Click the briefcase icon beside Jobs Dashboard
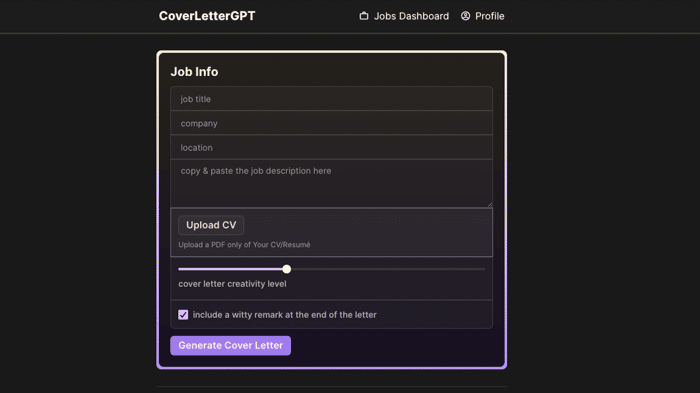 pyautogui.click(x=364, y=16)
